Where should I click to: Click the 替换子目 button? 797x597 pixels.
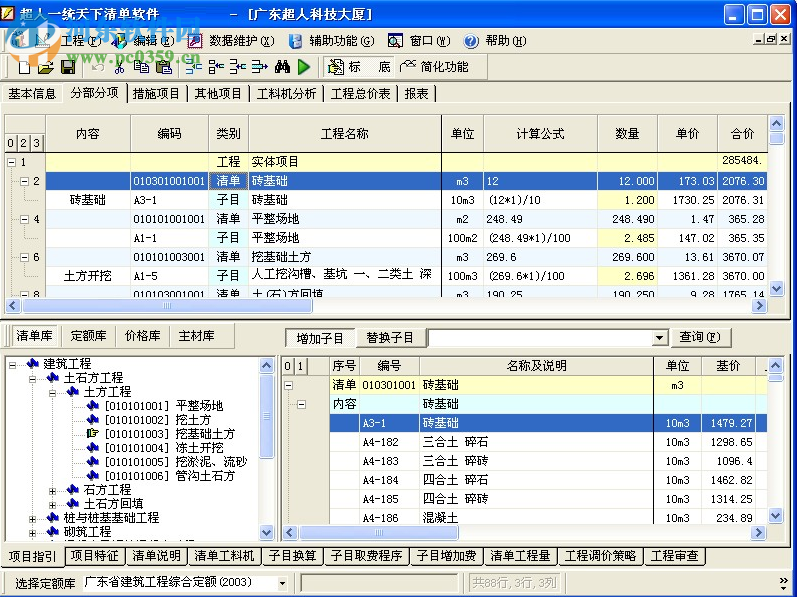(390, 338)
